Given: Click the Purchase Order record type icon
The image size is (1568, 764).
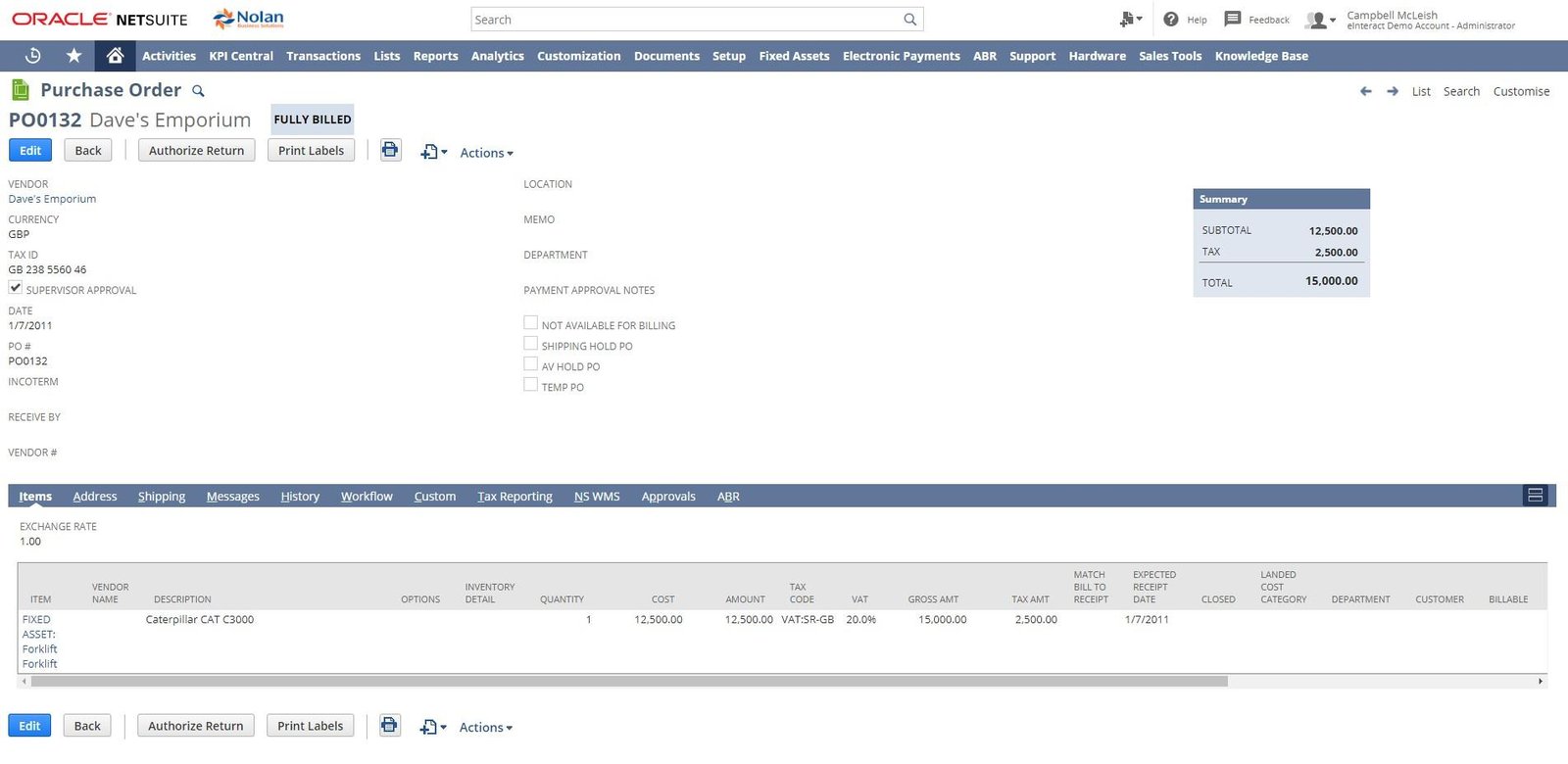Looking at the screenshot, I should (x=20, y=90).
